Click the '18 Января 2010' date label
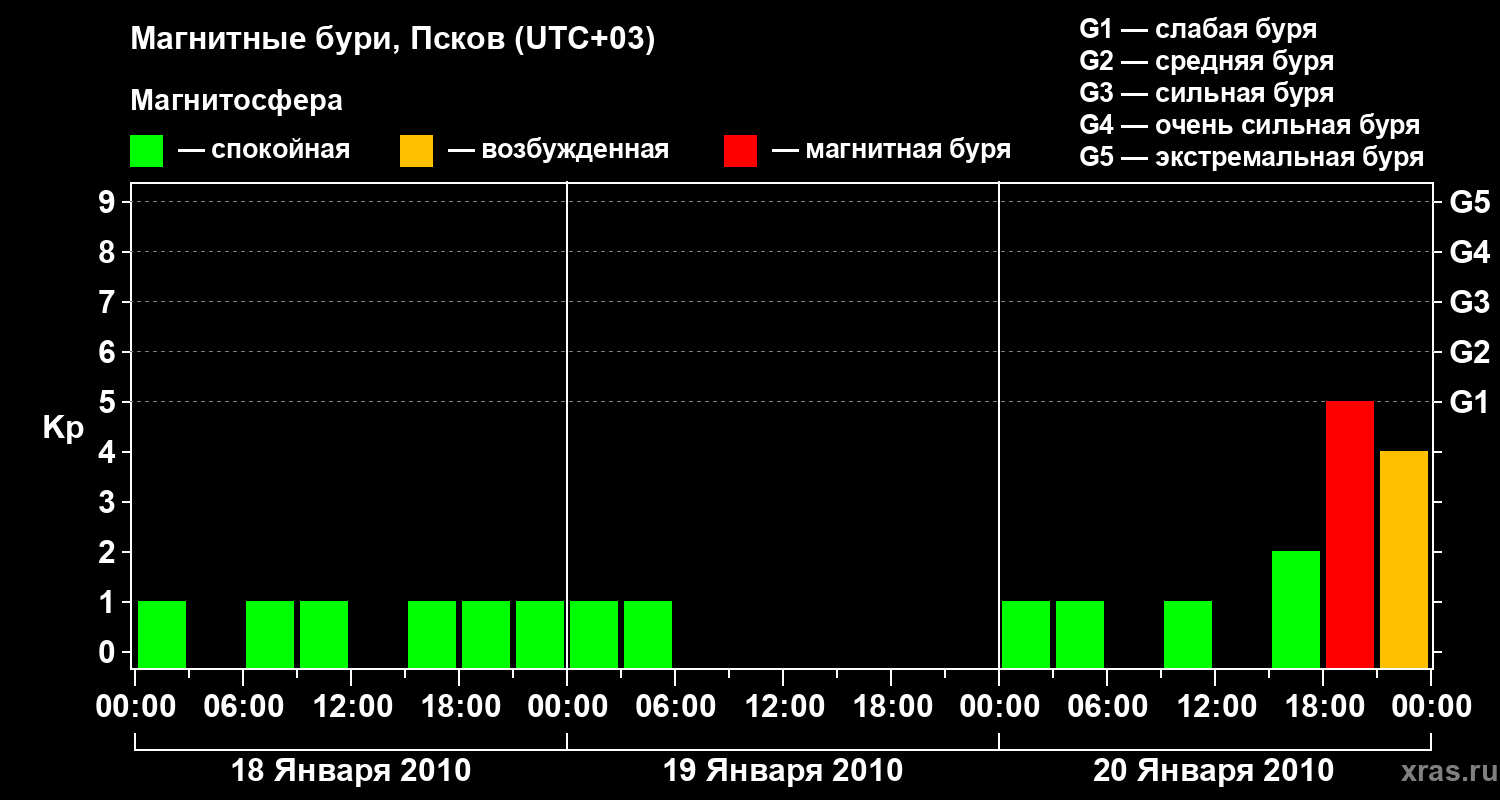Image resolution: width=1500 pixels, height=800 pixels. (x=351, y=771)
